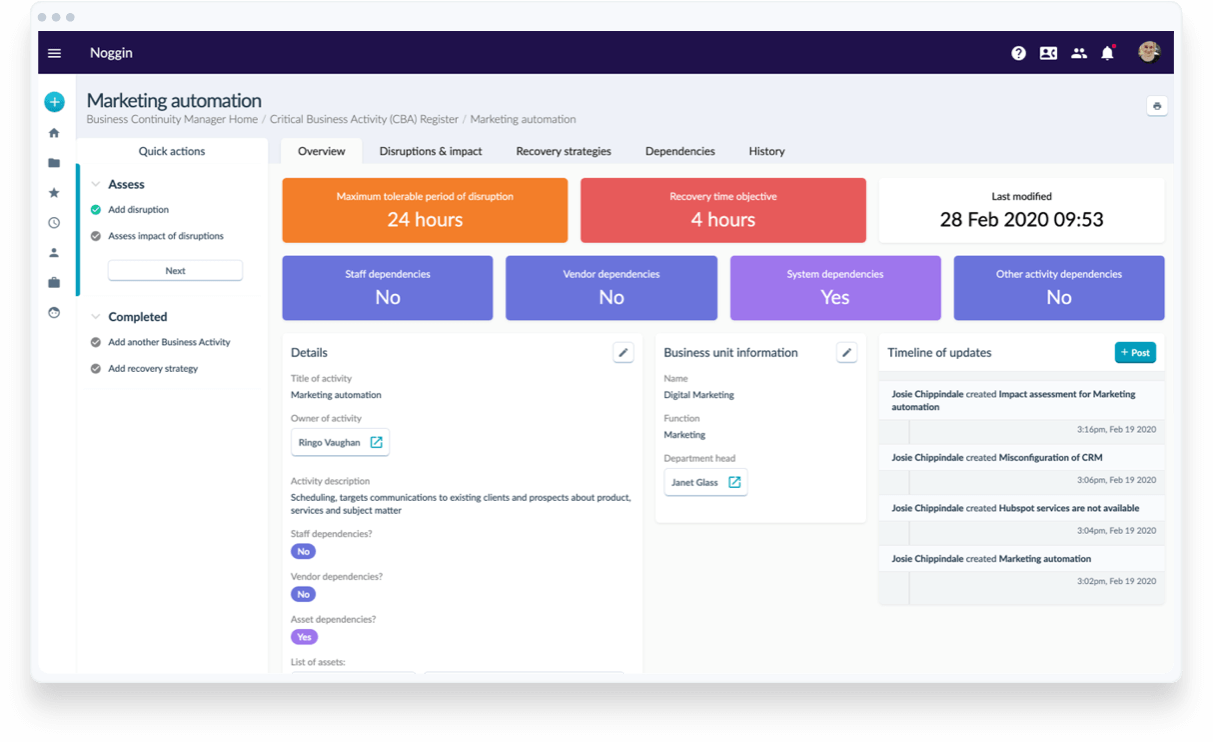Collapse the Completed section chevron
The image size is (1213, 742).
[x=96, y=317]
